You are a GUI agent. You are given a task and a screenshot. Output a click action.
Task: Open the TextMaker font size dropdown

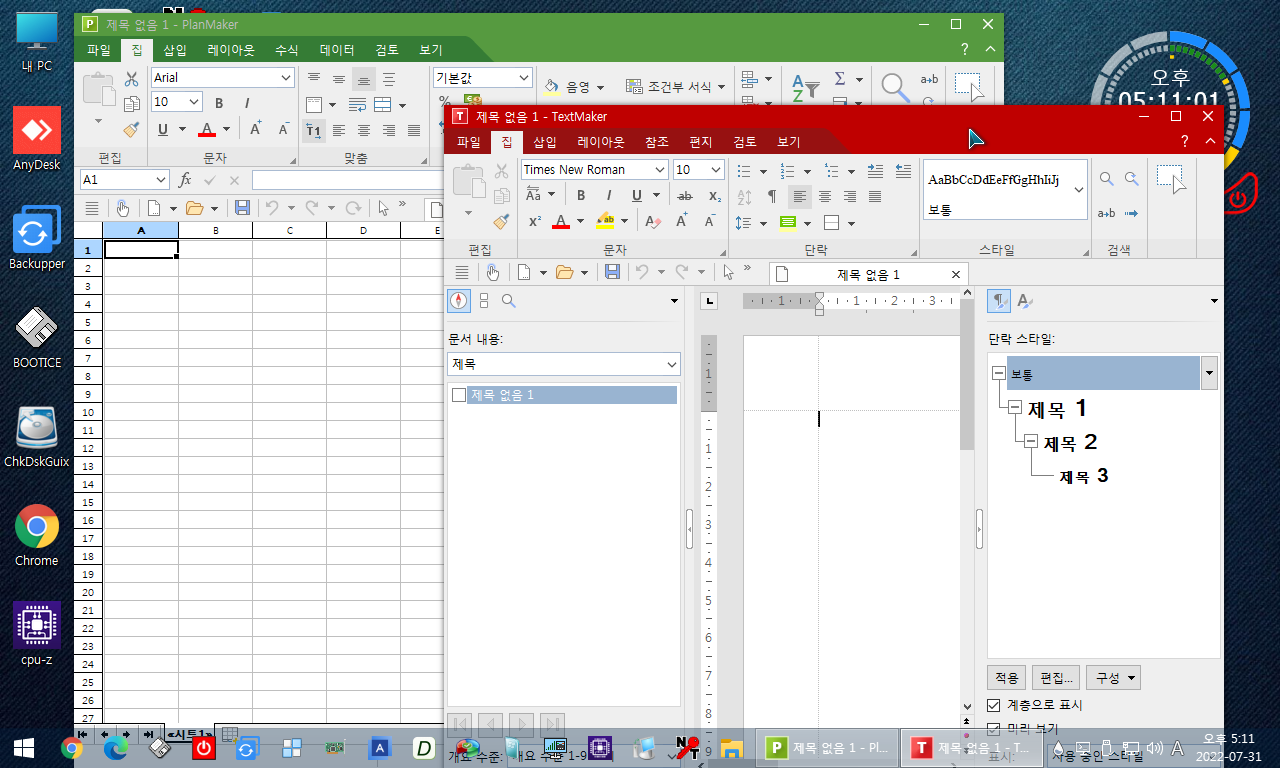click(x=715, y=170)
